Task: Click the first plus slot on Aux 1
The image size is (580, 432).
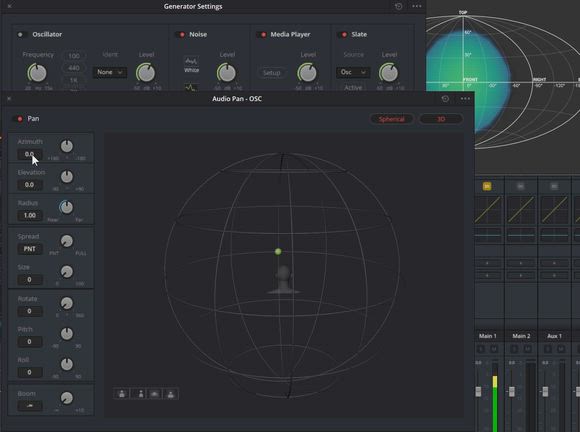Action: [x=554, y=263]
